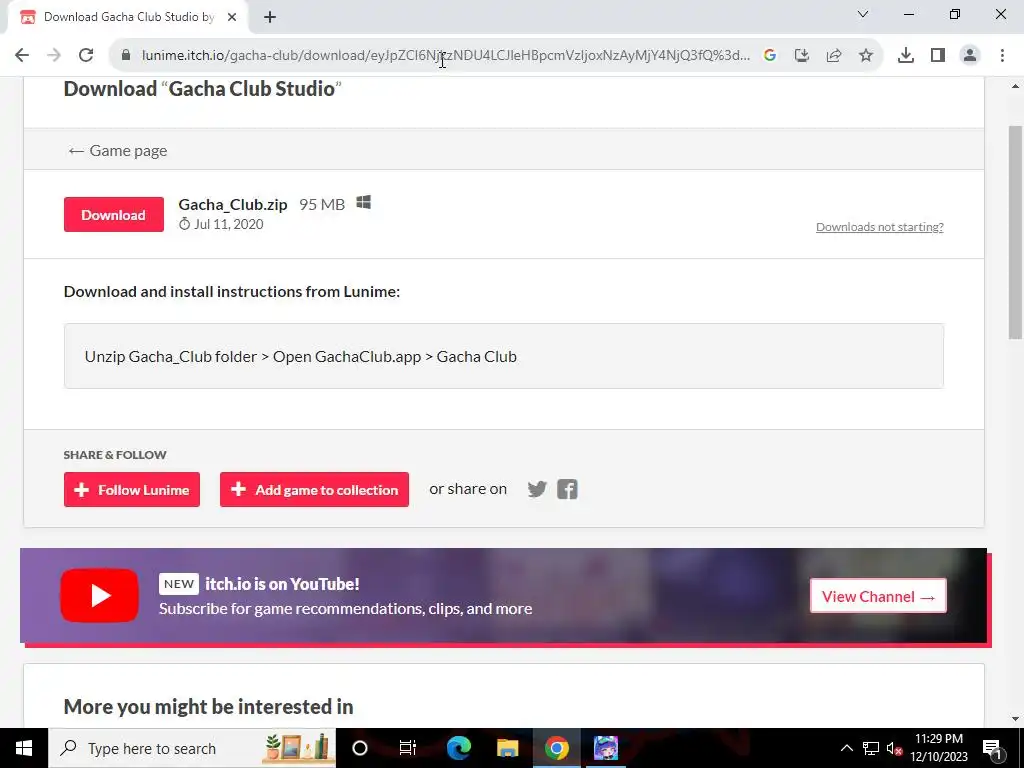Open the Chrome profile avatar icon
The height and width of the screenshot is (768, 1024).
(970, 55)
